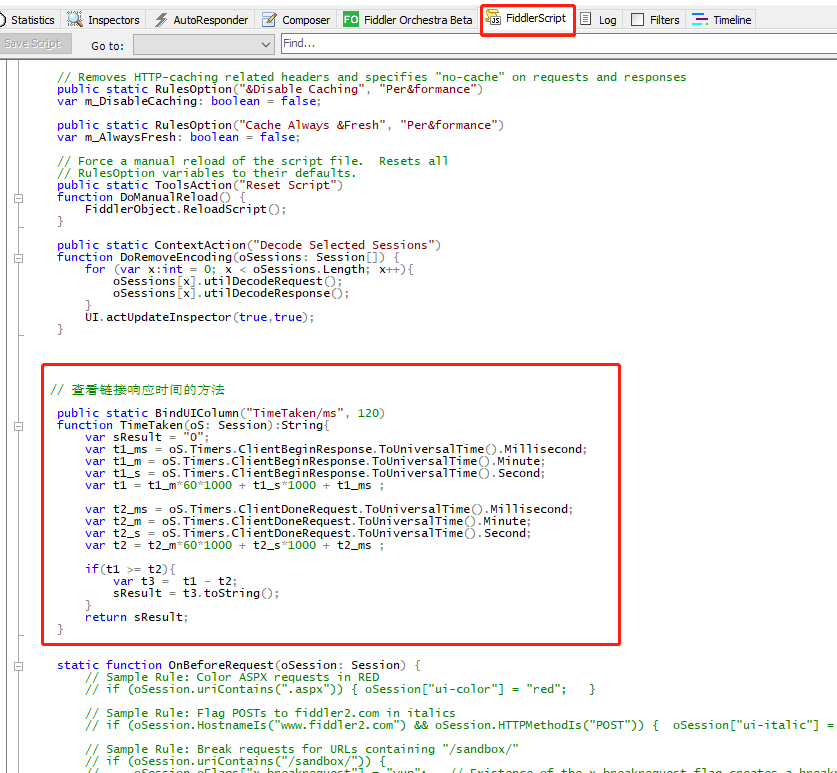837x773 pixels.
Task: Click the Composer pencil icon
Action: click(270, 20)
